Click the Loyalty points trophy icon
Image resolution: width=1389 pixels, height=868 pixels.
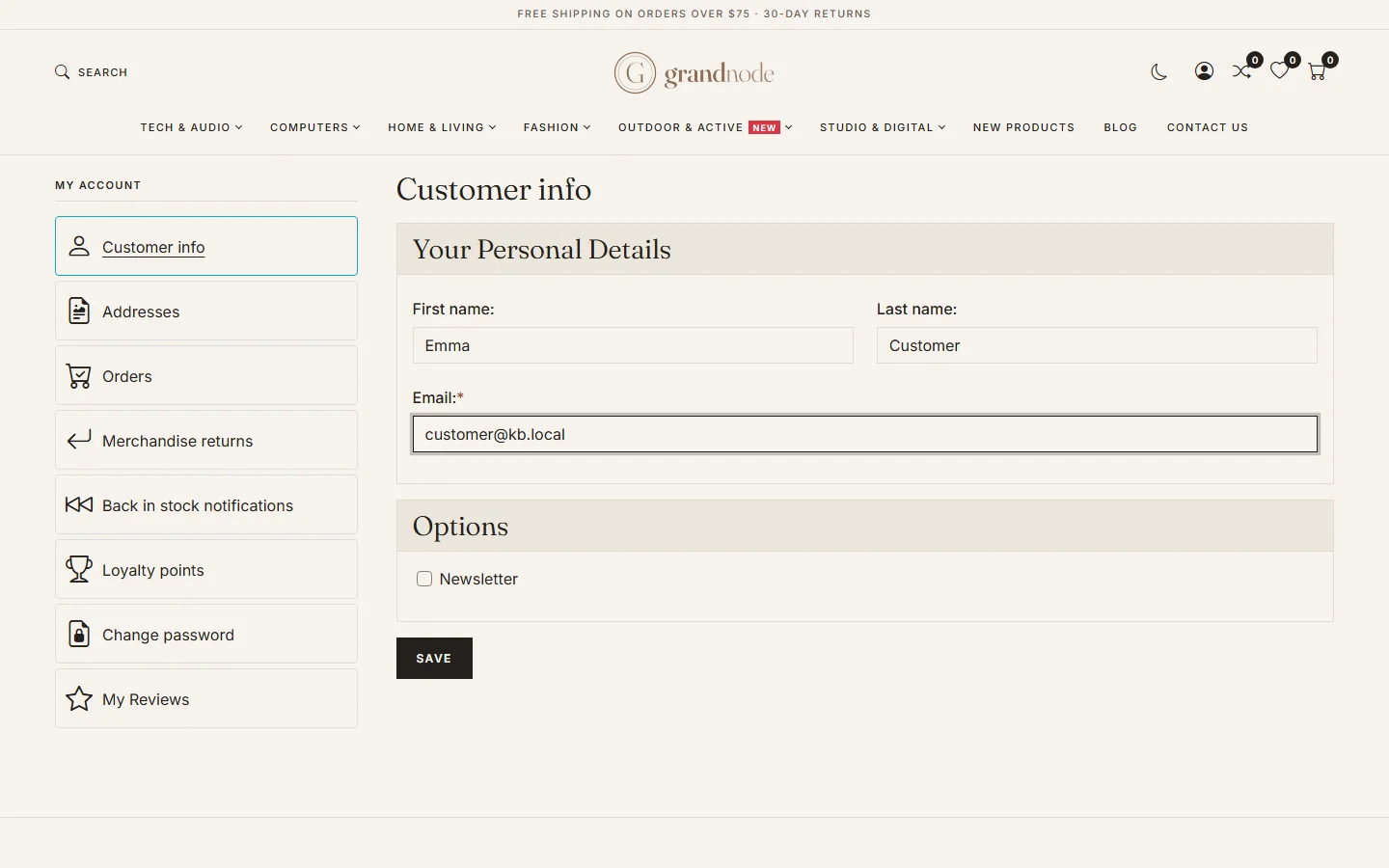pyautogui.click(x=79, y=569)
